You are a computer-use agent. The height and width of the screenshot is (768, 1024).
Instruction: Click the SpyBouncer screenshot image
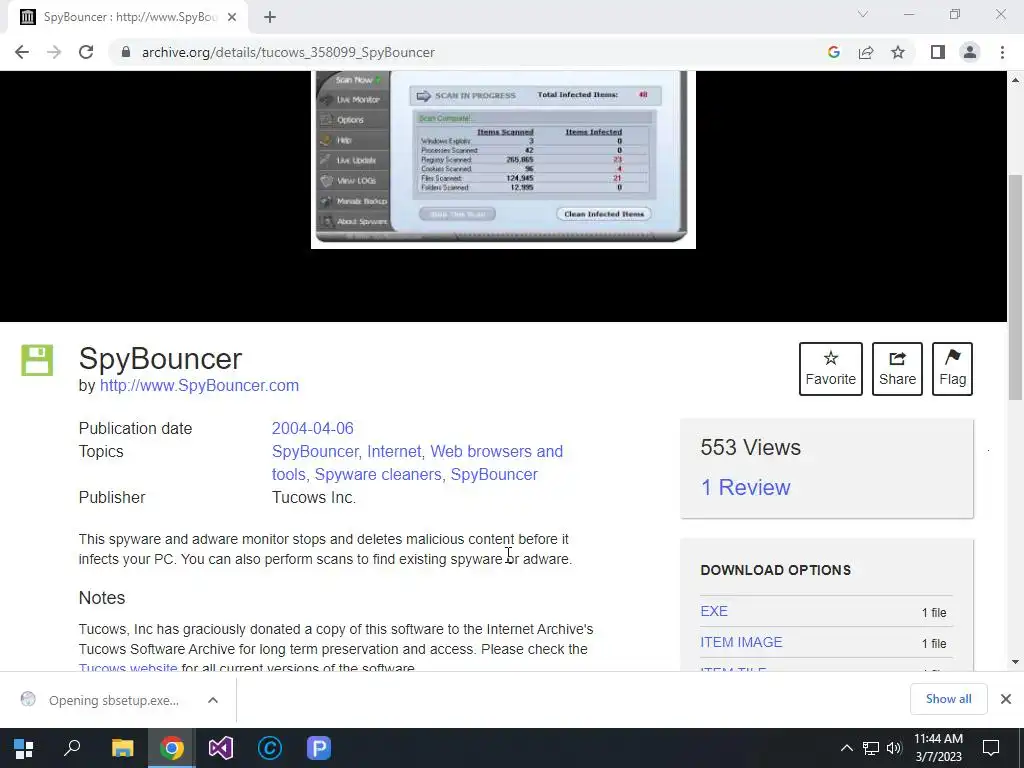pyautogui.click(x=503, y=159)
